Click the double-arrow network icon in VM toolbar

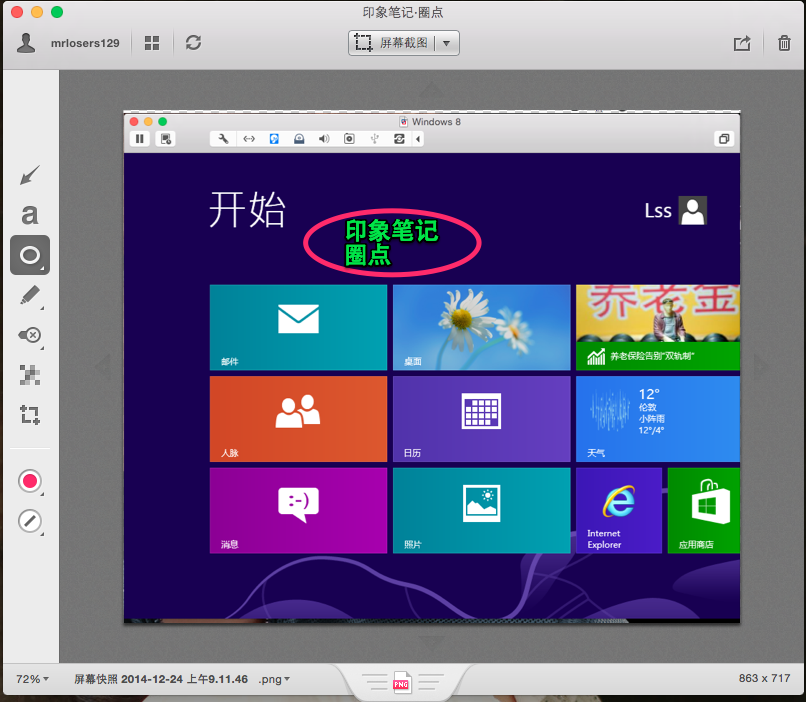coord(249,139)
